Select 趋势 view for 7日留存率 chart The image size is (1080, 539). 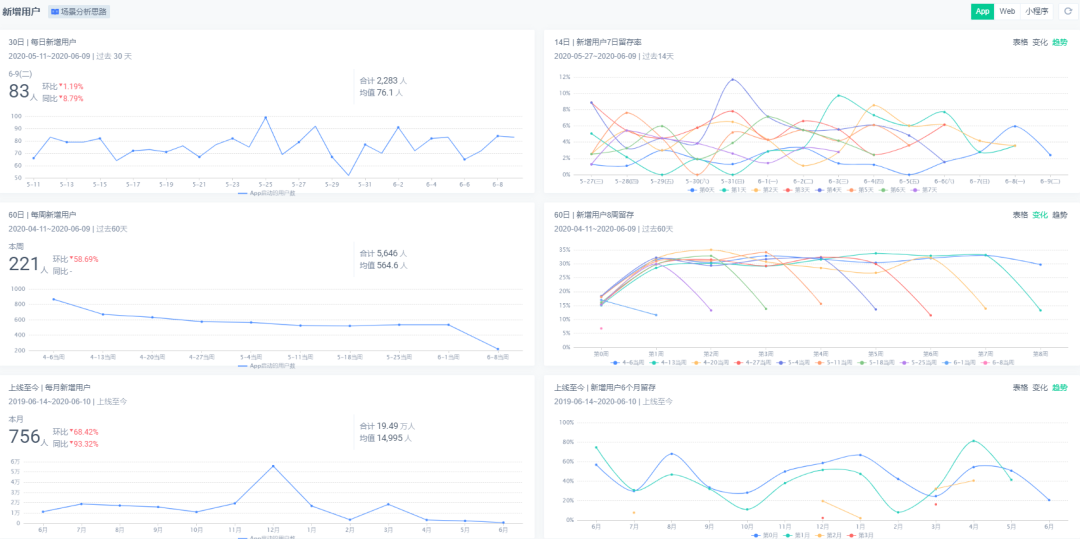coord(1059,42)
